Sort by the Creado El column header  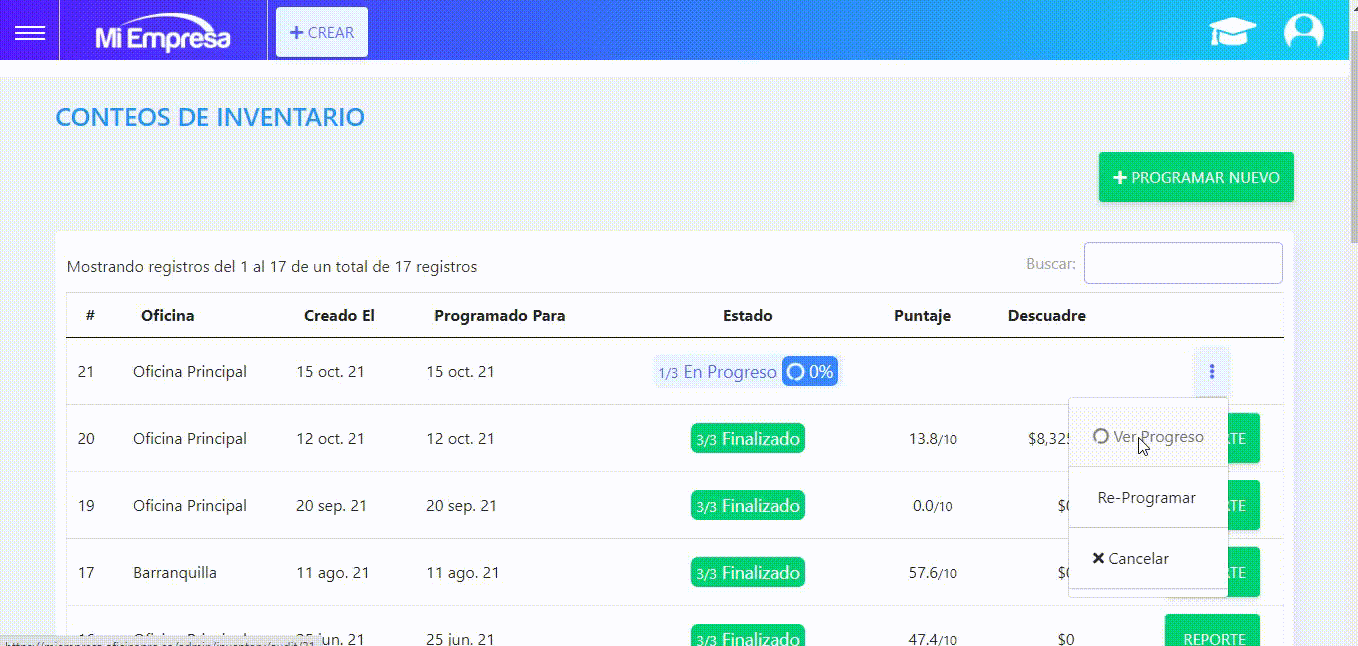tap(339, 316)
